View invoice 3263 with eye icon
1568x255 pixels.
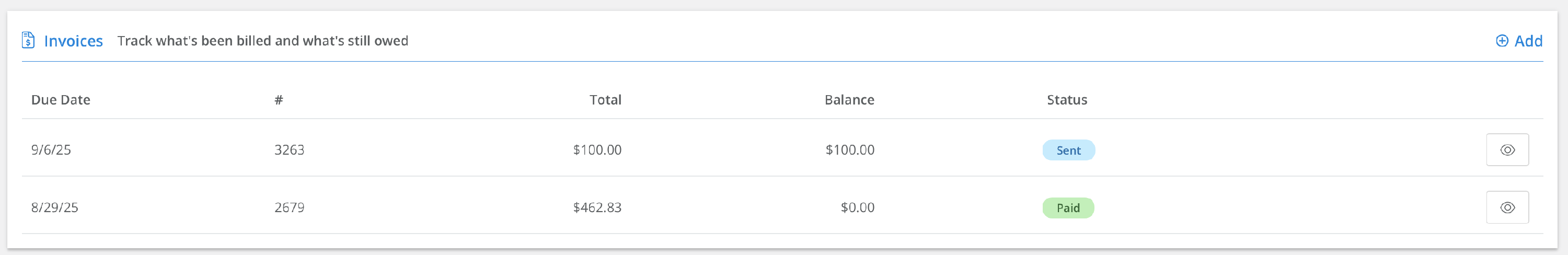1507,150
